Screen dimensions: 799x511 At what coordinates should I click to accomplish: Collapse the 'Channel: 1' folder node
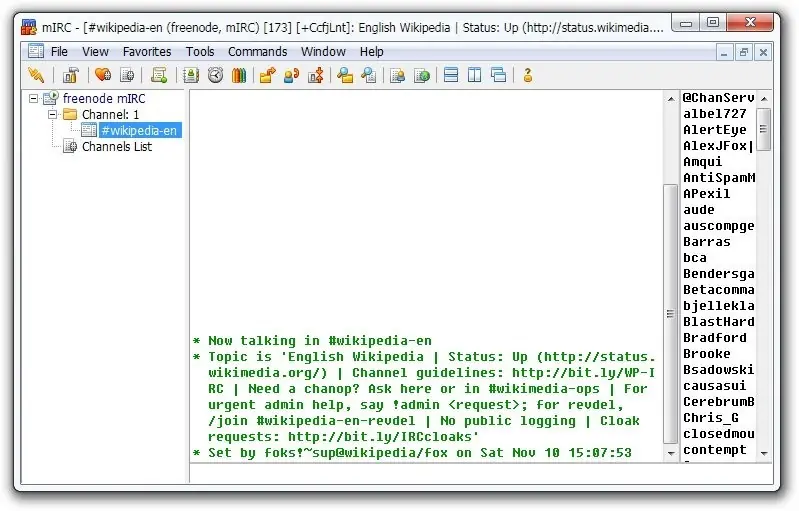53,115
